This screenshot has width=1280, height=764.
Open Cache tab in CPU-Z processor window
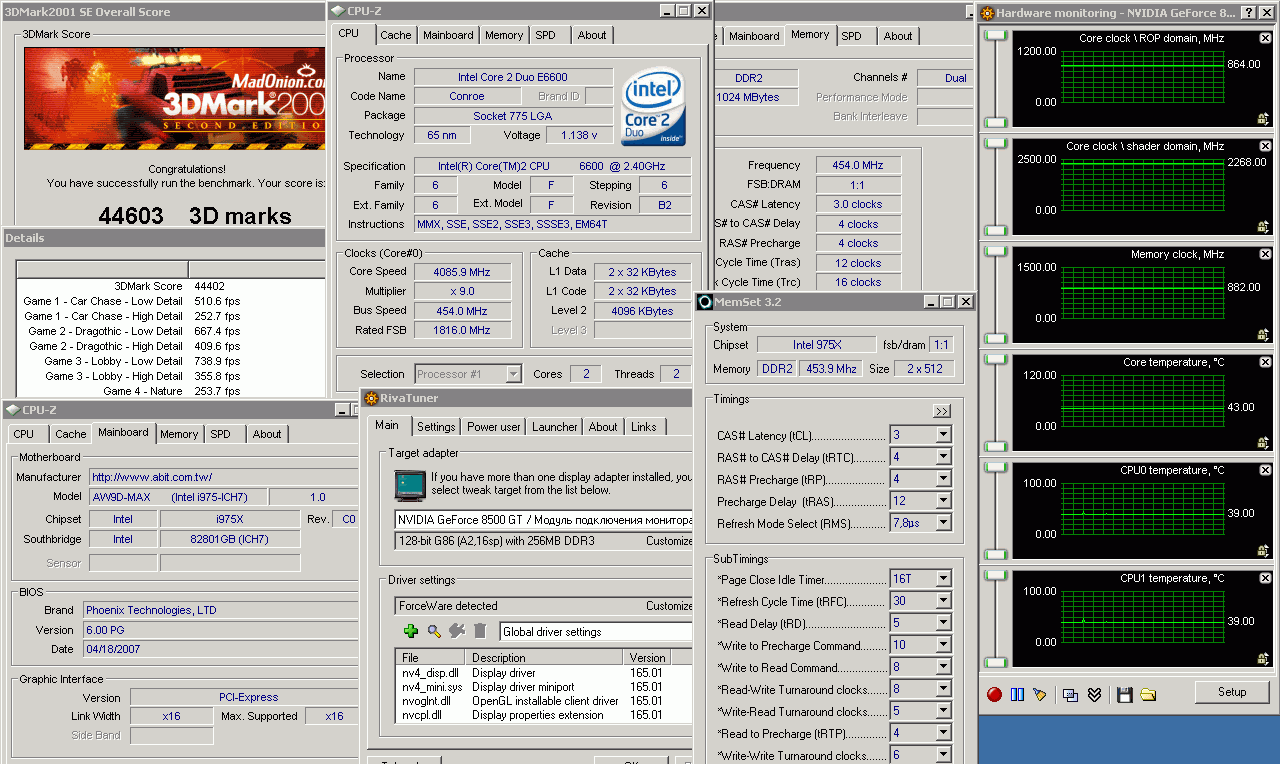pyautogui.click(x=396, y=35)
